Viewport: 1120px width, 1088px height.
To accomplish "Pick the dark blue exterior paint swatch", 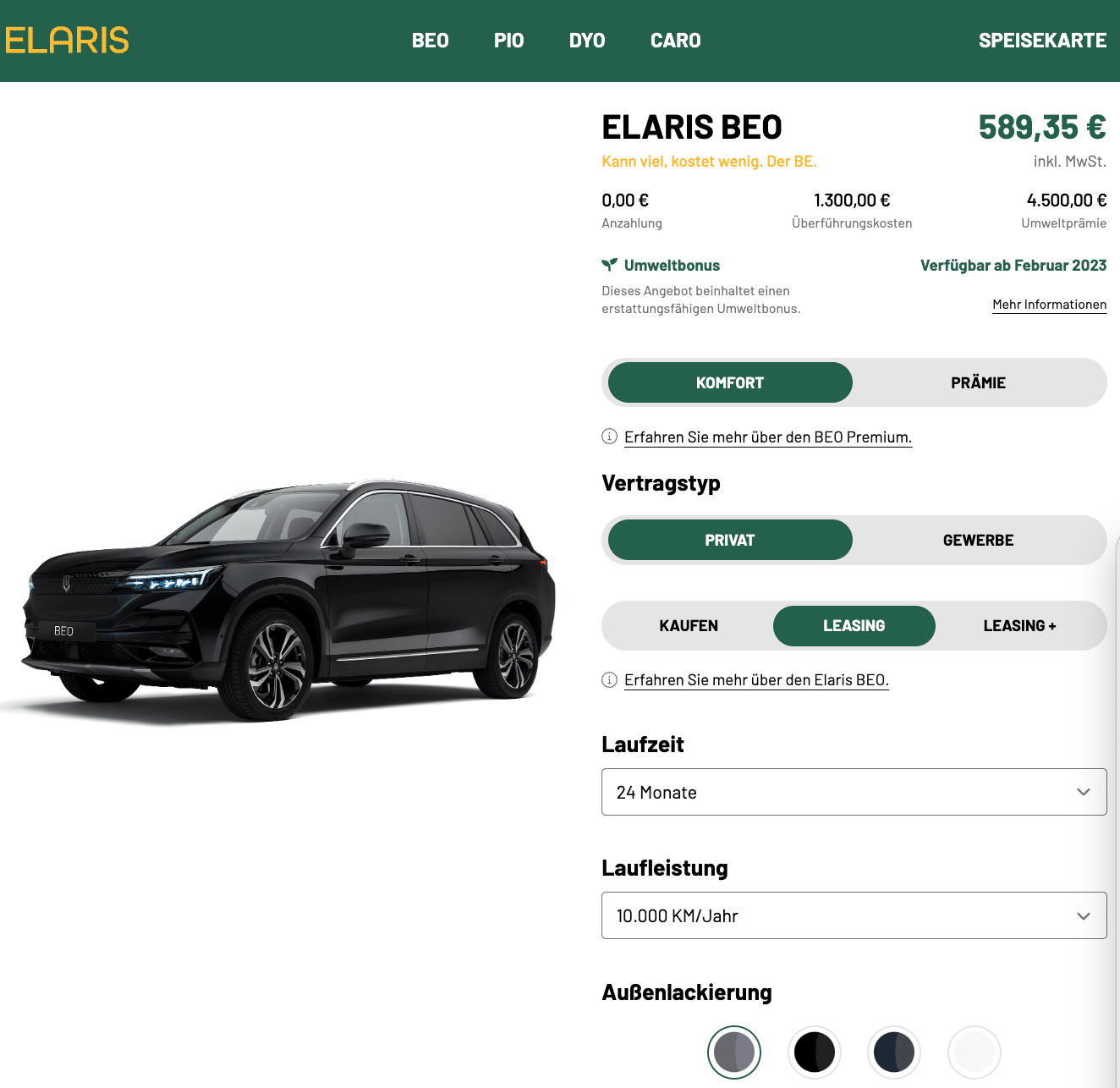I will [894, 1052].
